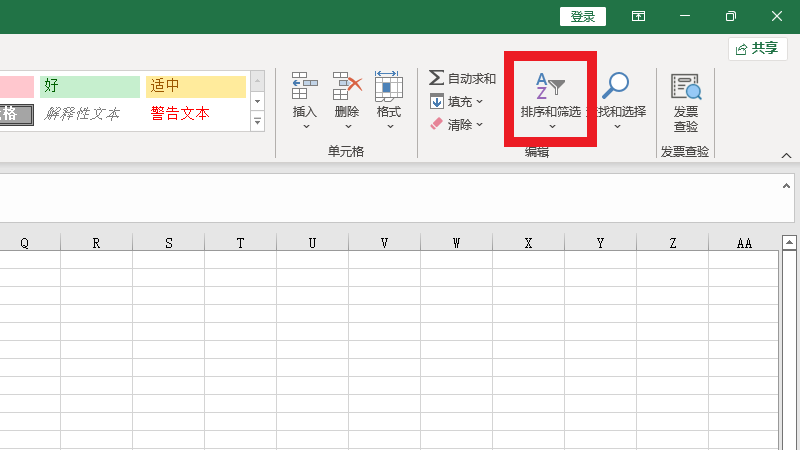The image size is (800, 450).
Task: Apply the Good (好) cell style
Action: (x=90, y=86)
